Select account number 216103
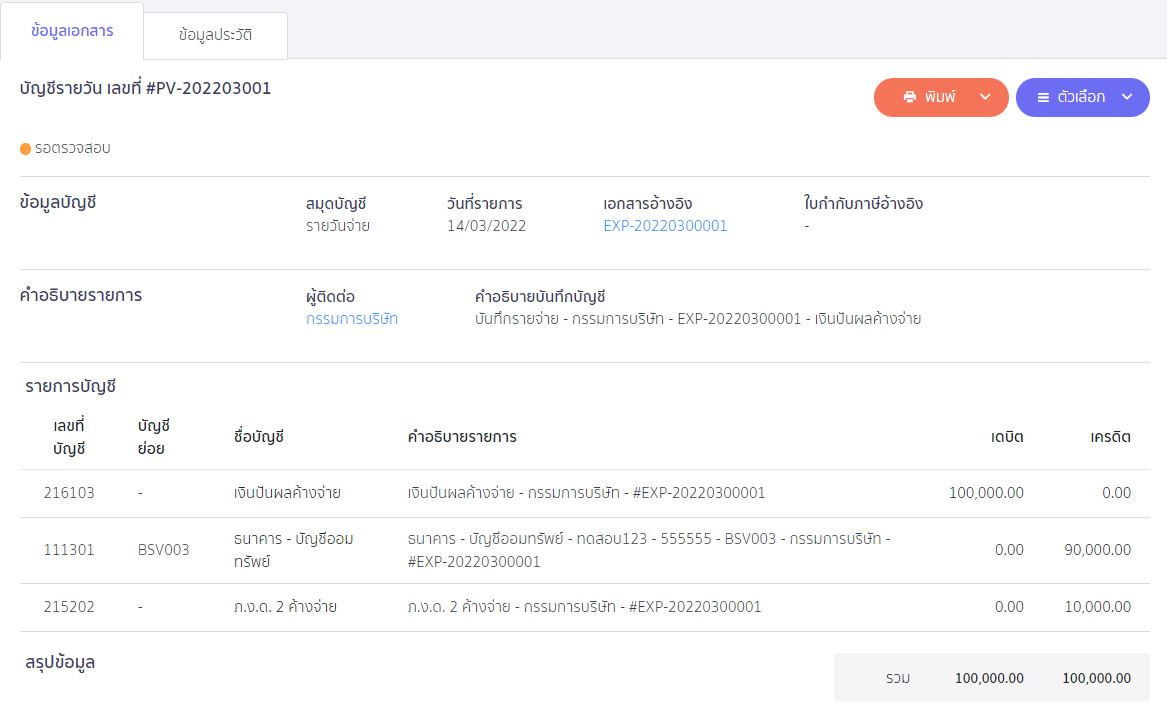 click(x=69, y=493)
